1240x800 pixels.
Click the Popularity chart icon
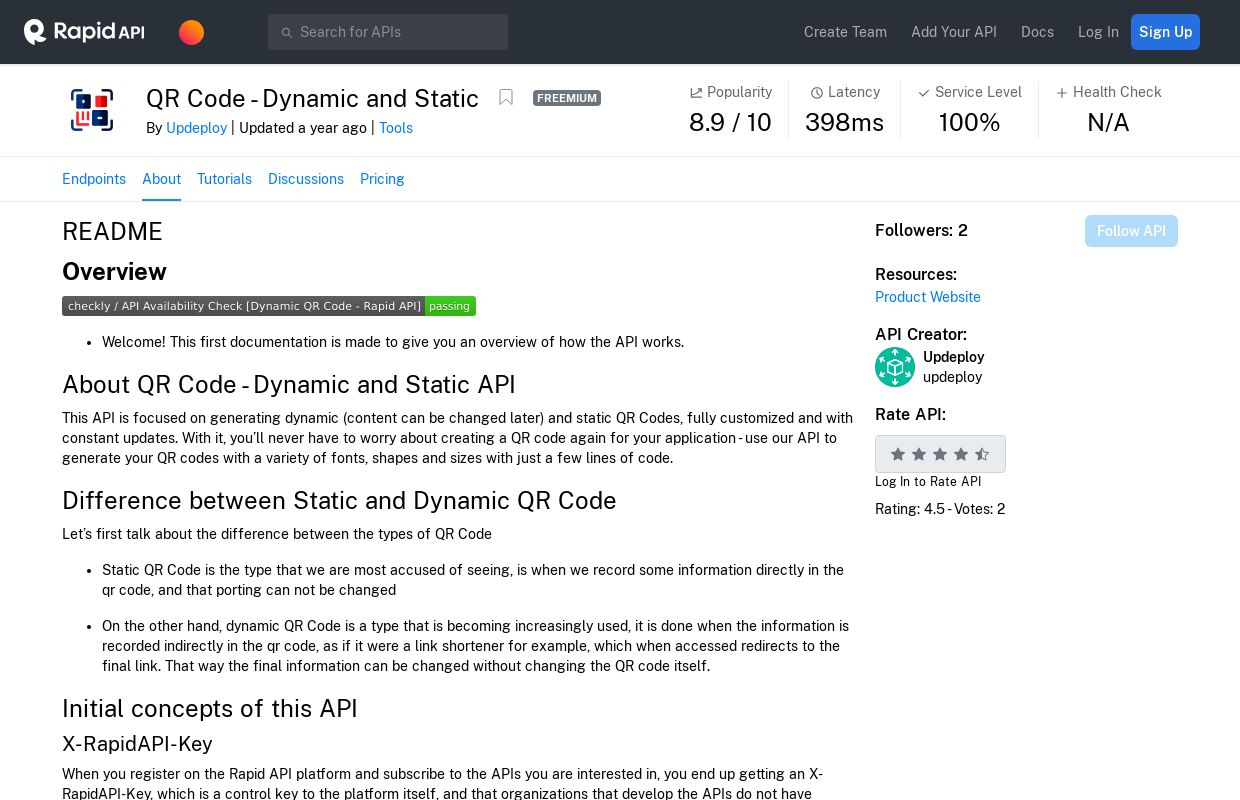pyautogui.click(x=696, y=93)
